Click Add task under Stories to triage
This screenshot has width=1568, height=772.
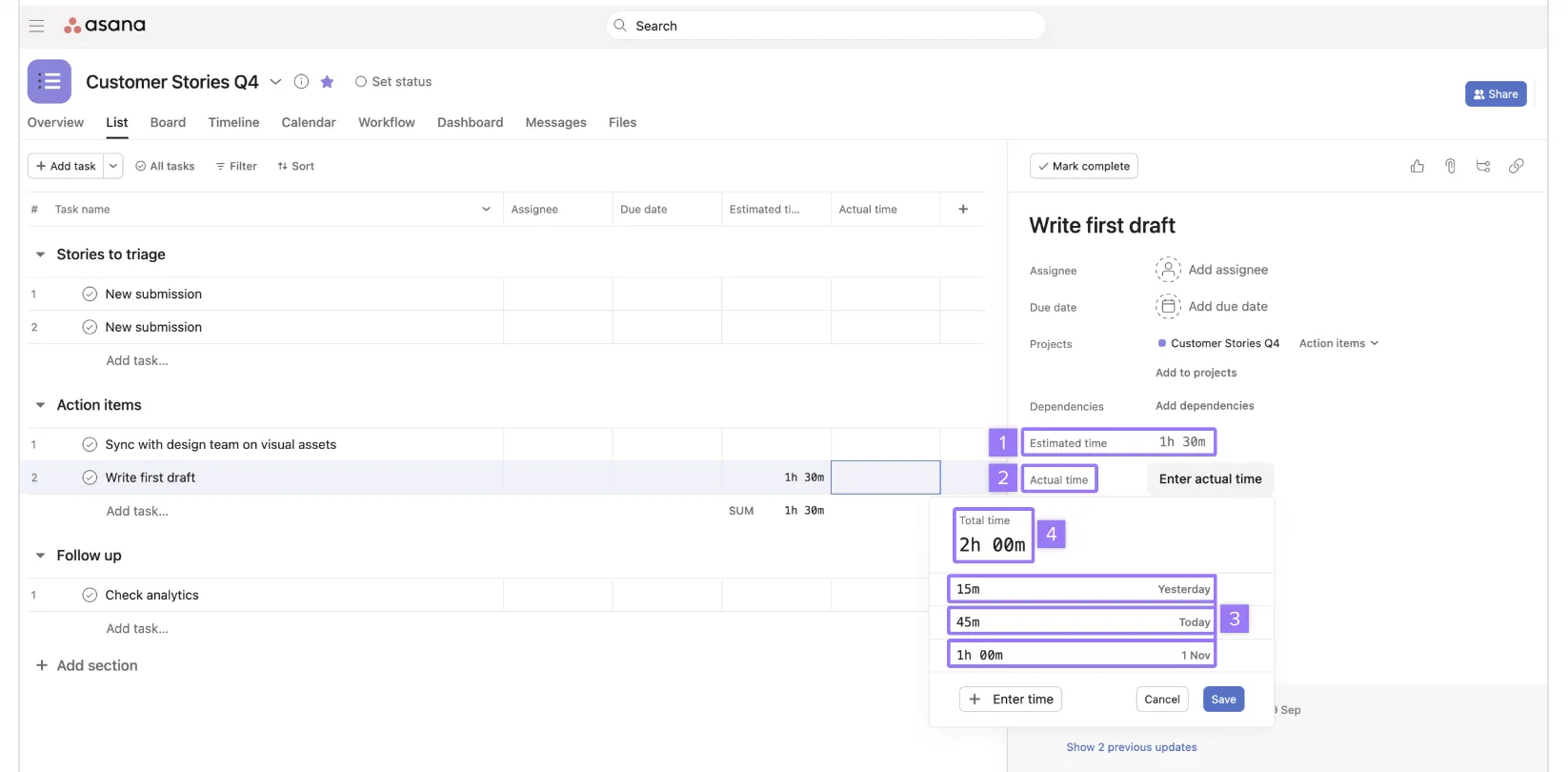137,360
